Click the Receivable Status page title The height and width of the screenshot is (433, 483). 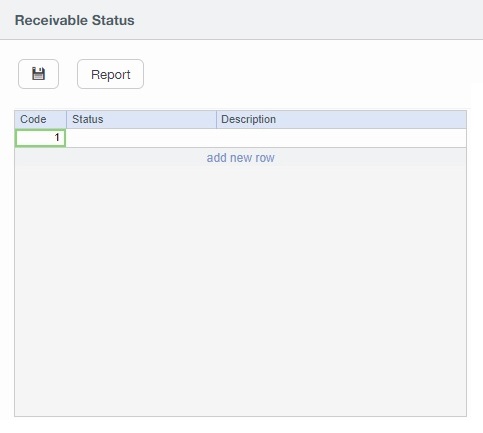click(75, 20)
